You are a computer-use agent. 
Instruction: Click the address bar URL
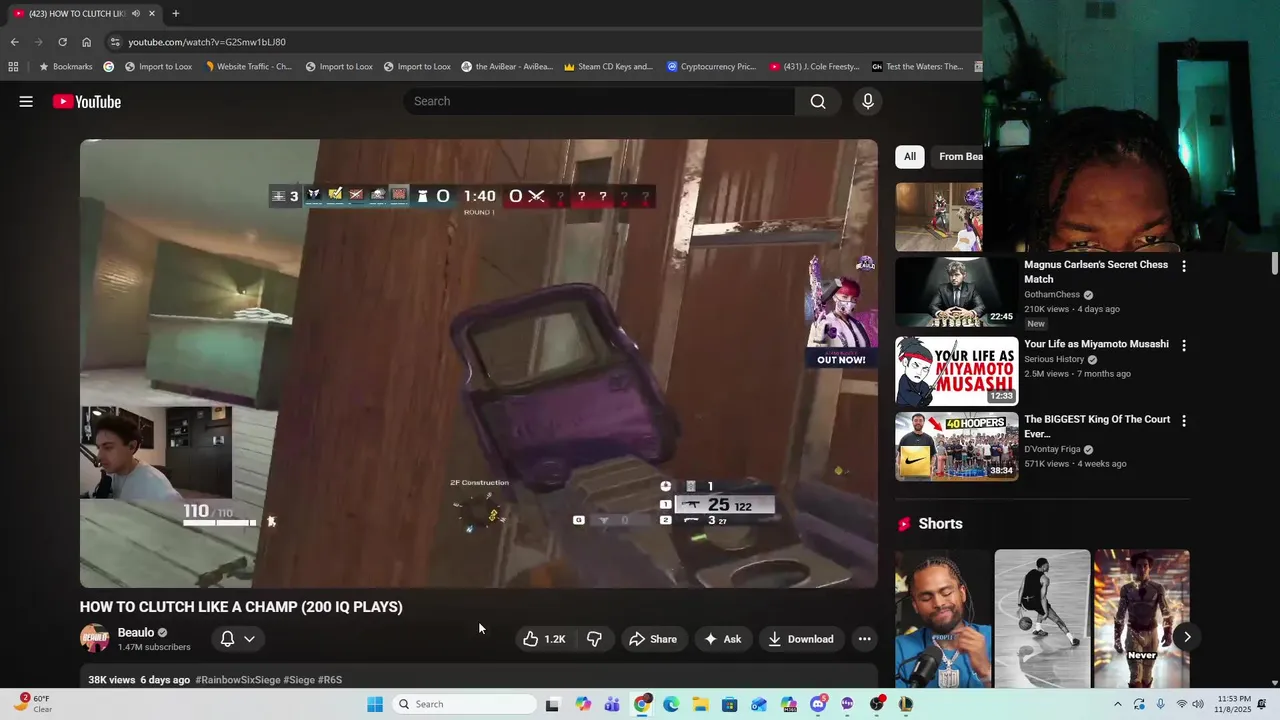coord(207,42)
